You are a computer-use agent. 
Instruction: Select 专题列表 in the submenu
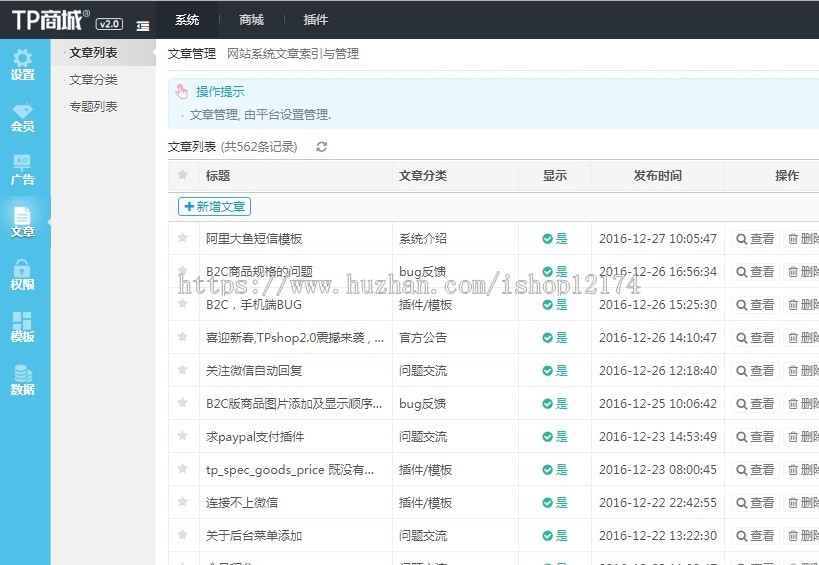tap(93, 107)
